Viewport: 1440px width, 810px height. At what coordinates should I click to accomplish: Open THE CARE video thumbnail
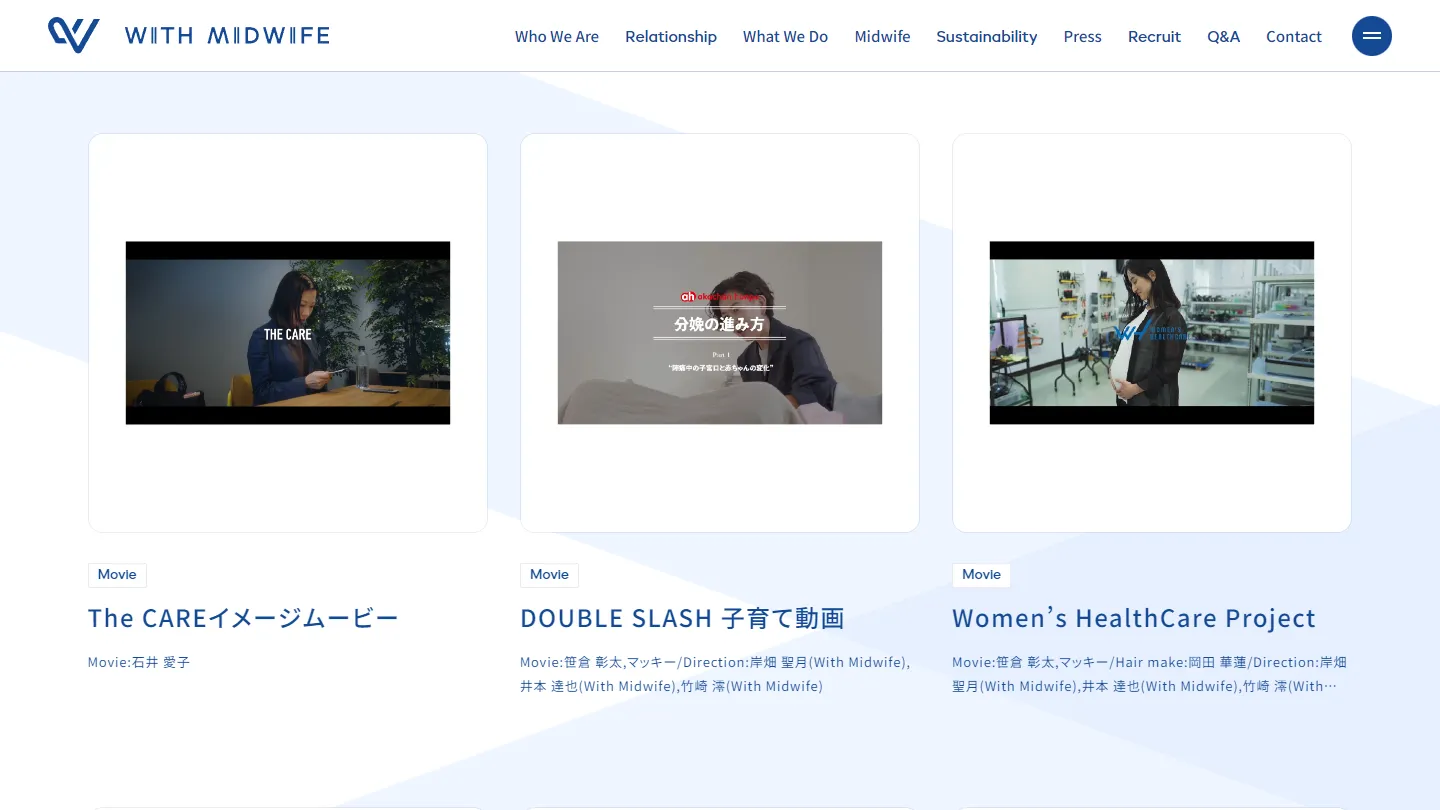coord(288,333)
